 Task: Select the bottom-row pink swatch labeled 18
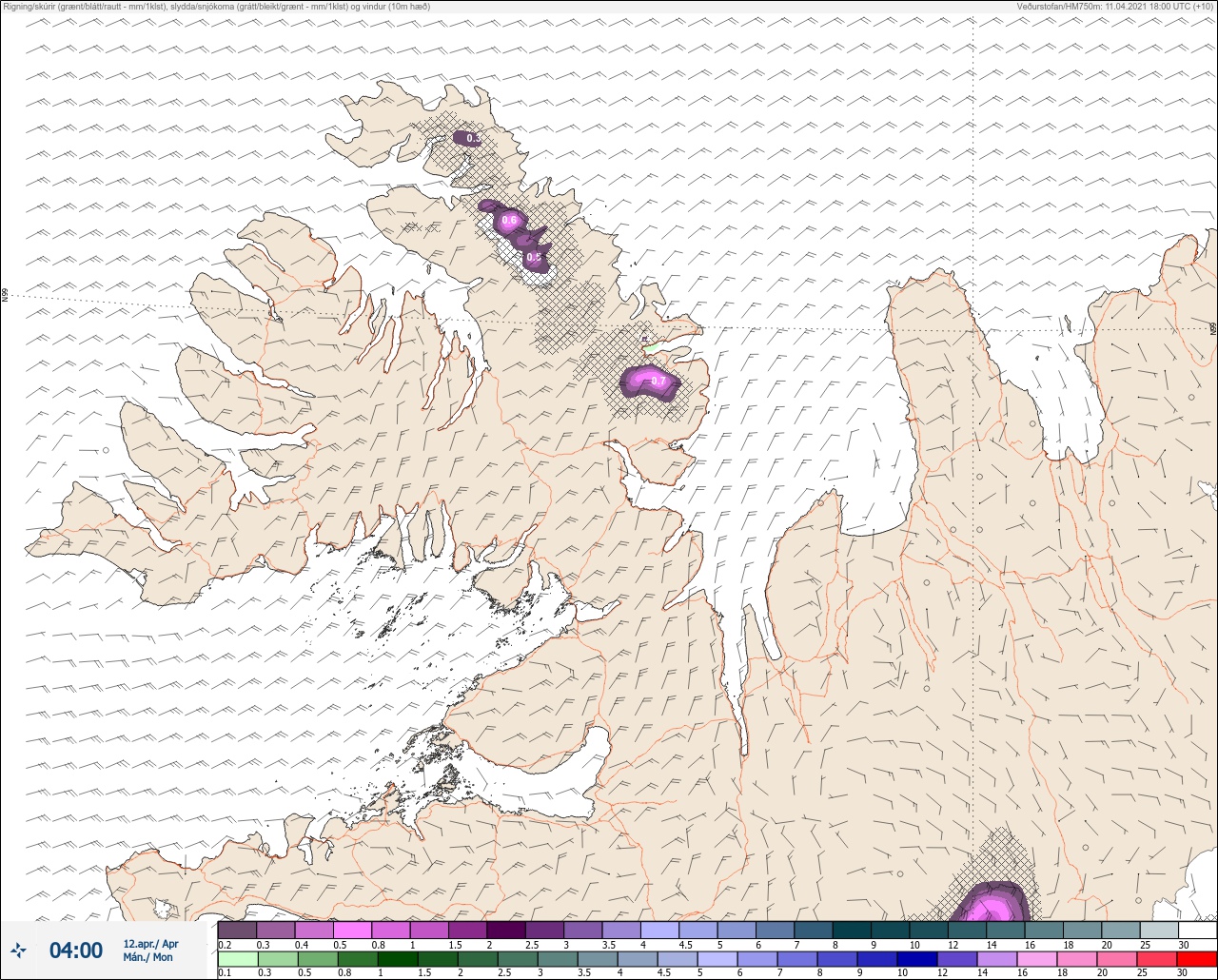[x=1077, y=959]
